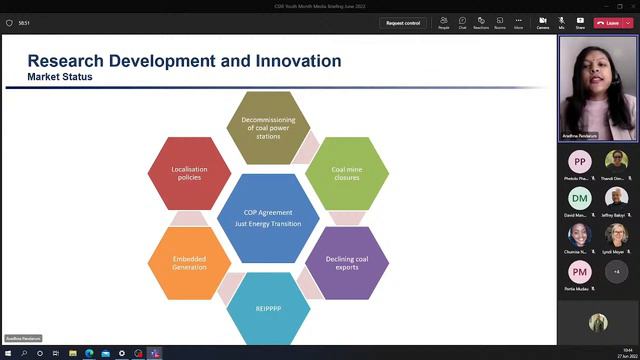This screenshot has height=360, width=640.
Task: Open the meeting Chat
Action: pyautogui.click(x=462, y=23)
